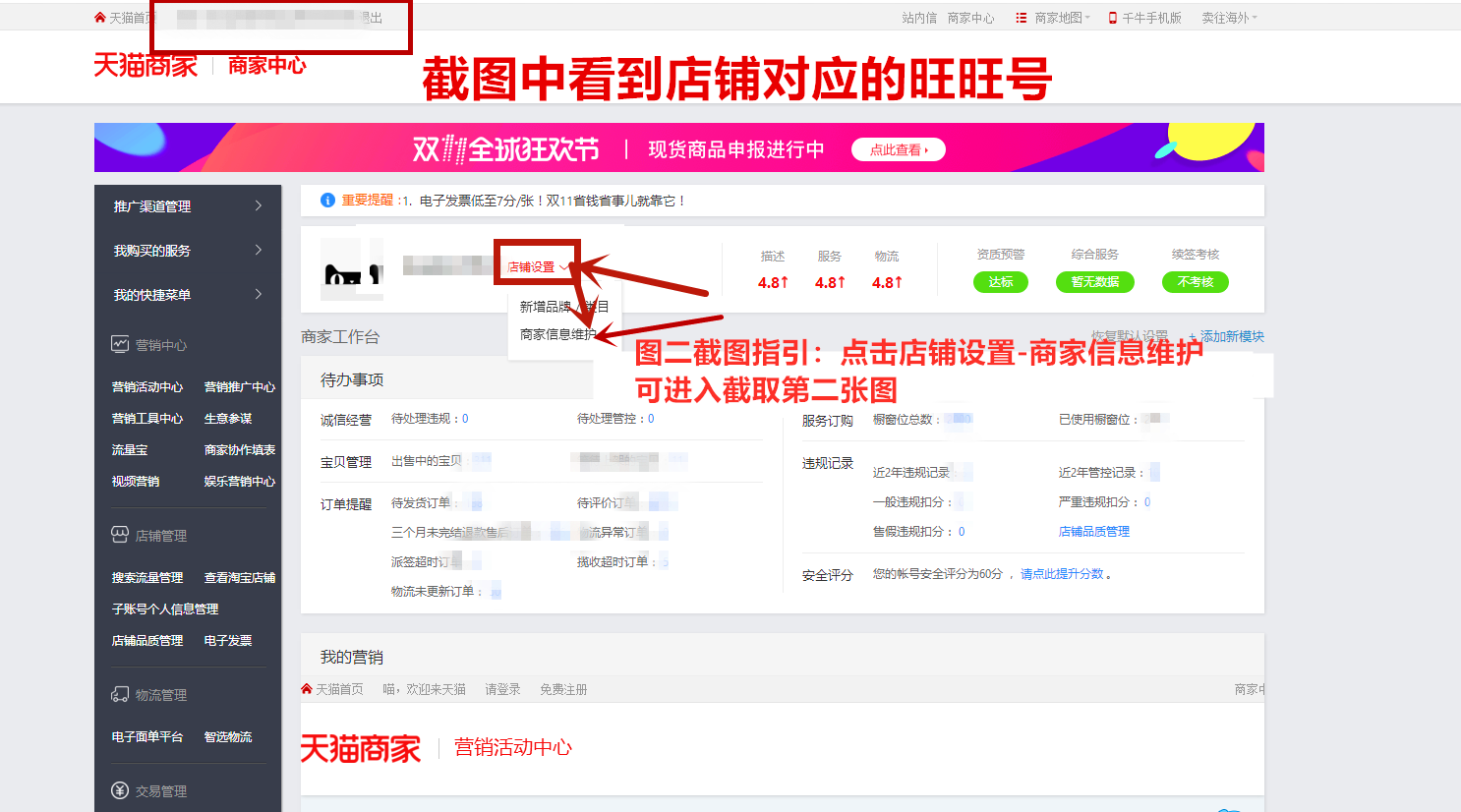Select the 营销中心 chart icon

[120, 344]
